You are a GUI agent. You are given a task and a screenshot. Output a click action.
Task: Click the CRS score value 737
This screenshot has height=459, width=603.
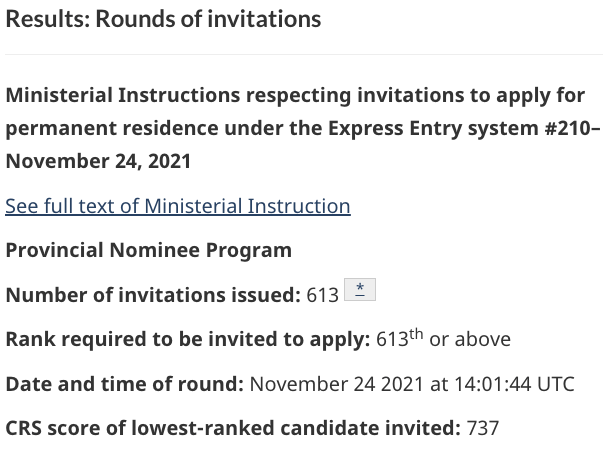[483, 428]
